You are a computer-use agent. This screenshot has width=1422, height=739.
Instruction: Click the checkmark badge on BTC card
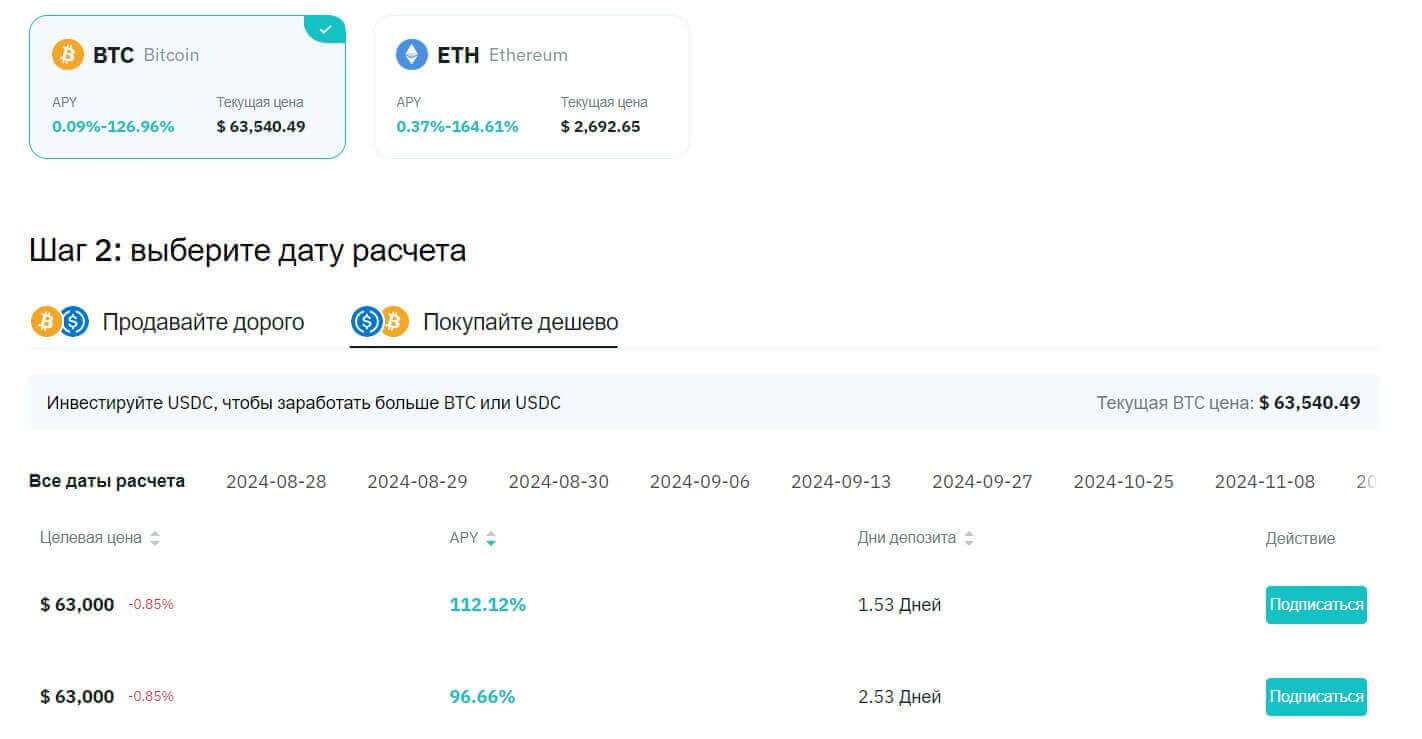click(x=325, y=30)
